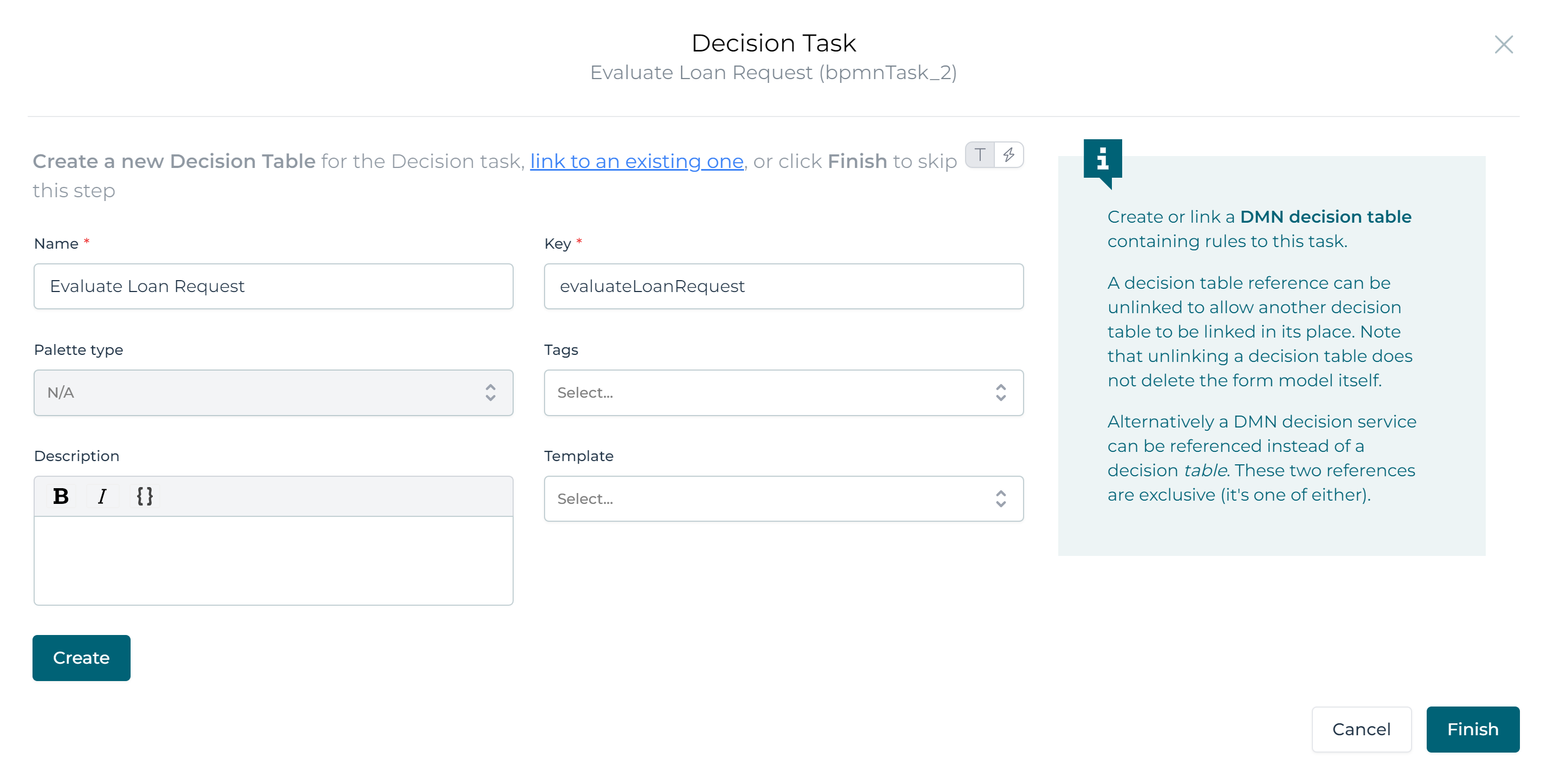Toggle bold formatting in the Description editor
1547x784 pixels.
click(60, 496)
